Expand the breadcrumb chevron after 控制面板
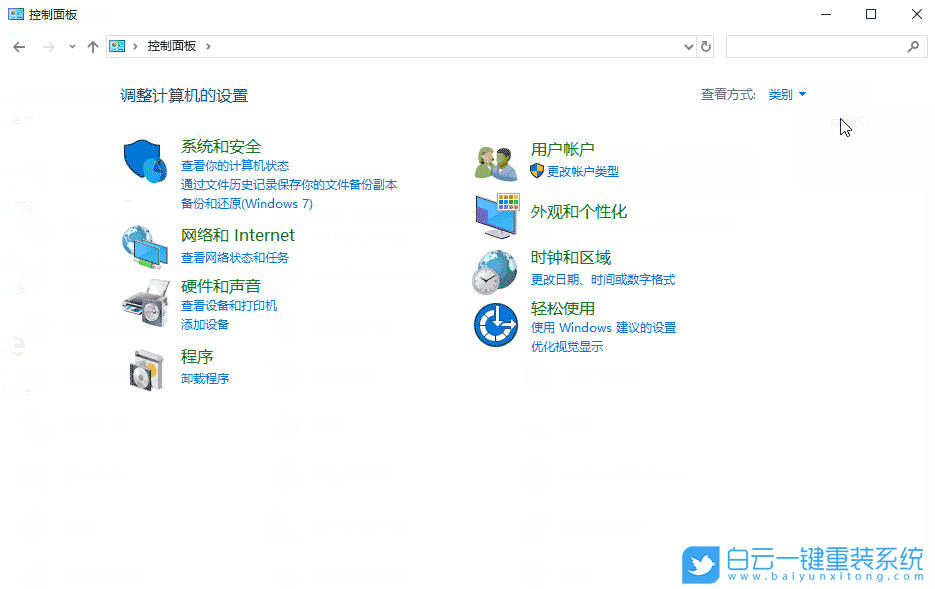Viewport: 935px width, 589px height. tap(208, 46)
